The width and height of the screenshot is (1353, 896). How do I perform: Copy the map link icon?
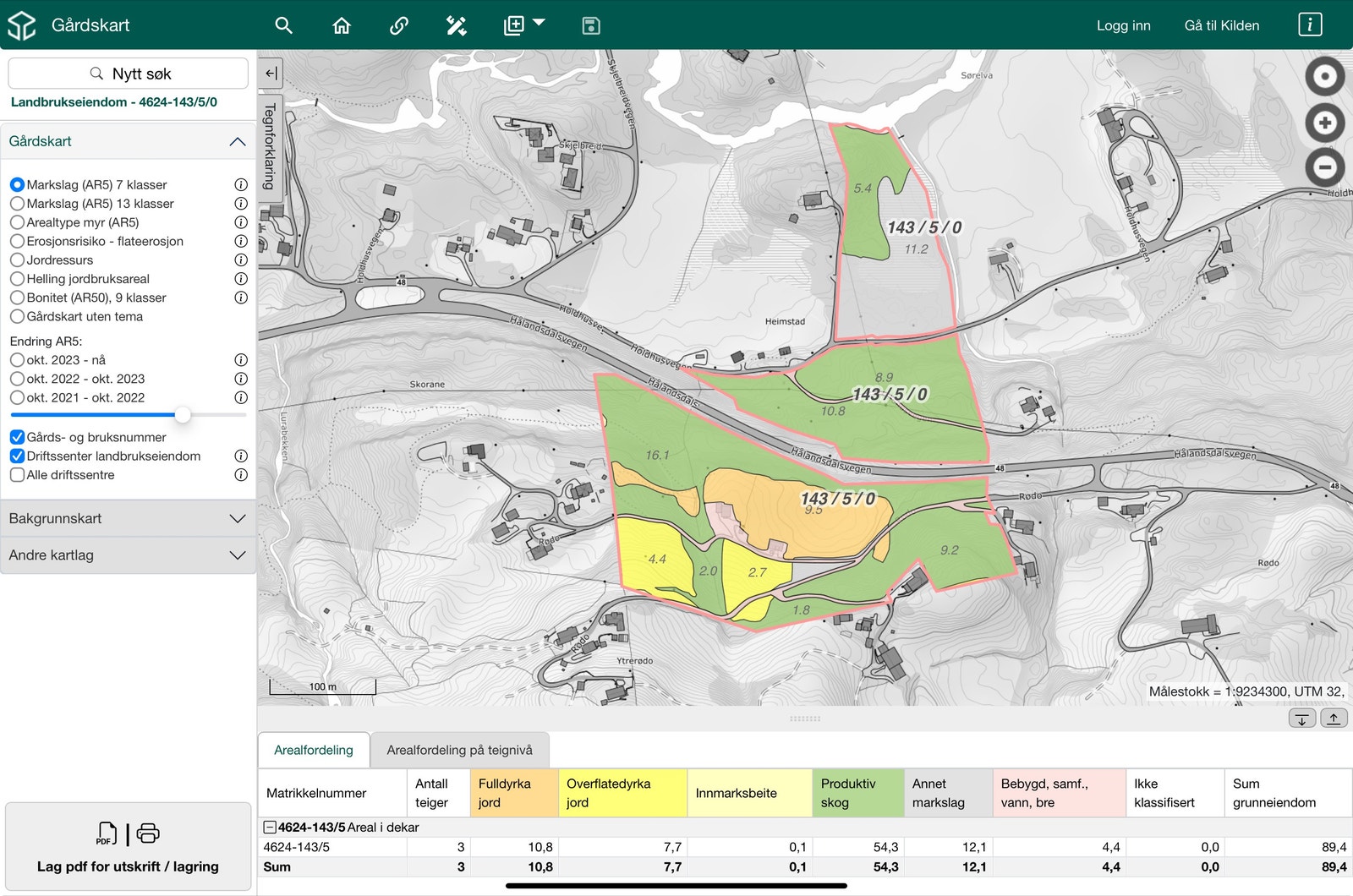coord(399,25)
